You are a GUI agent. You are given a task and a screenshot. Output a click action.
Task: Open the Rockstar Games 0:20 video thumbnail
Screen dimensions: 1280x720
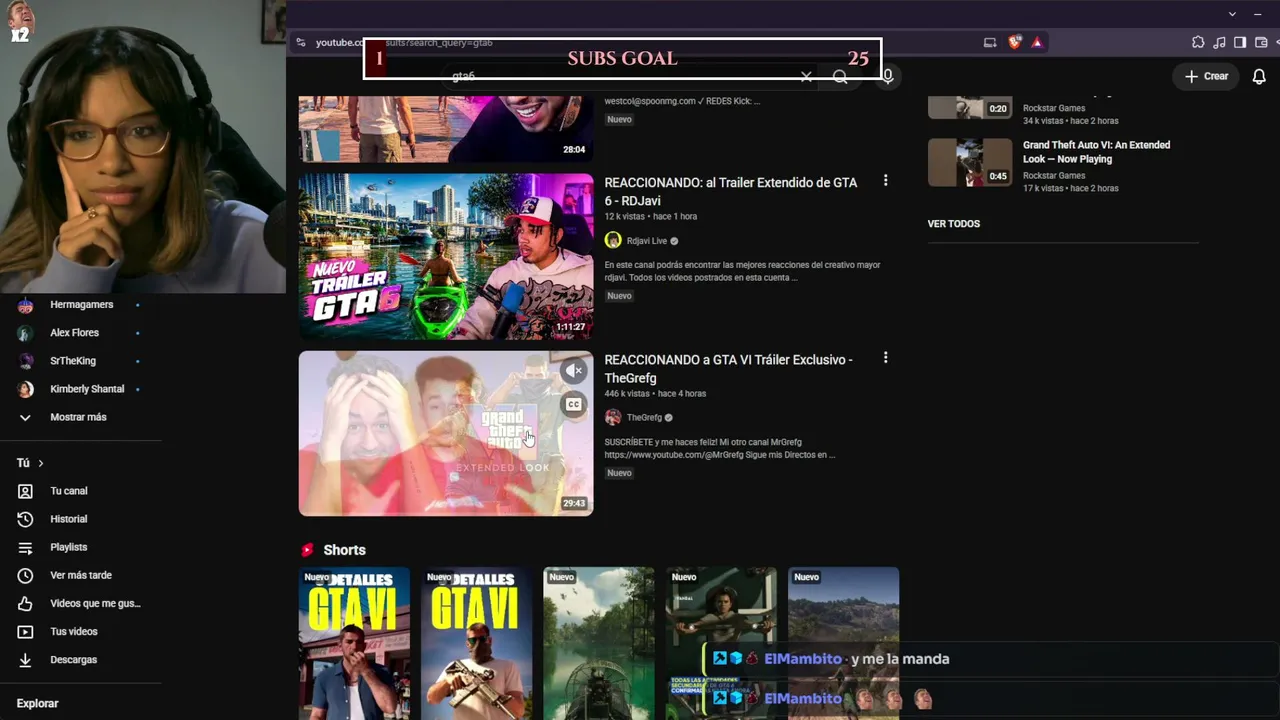pos(970,107)
